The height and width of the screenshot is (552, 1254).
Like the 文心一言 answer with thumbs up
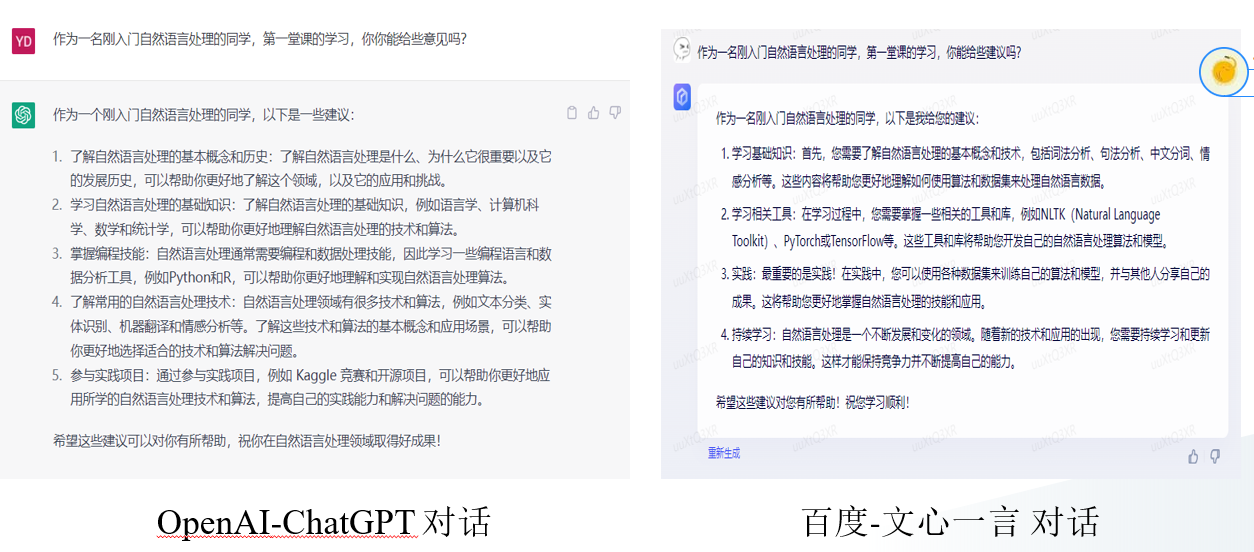(x=1193, y=456)
